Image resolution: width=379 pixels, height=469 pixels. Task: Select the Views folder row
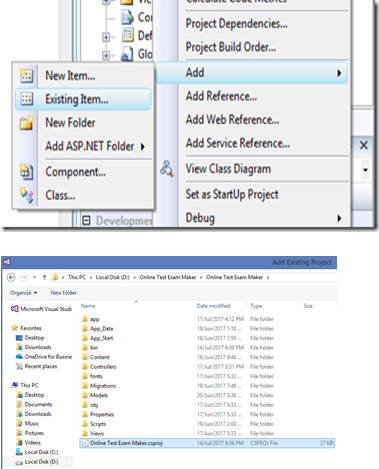click(x=207, y=433)
